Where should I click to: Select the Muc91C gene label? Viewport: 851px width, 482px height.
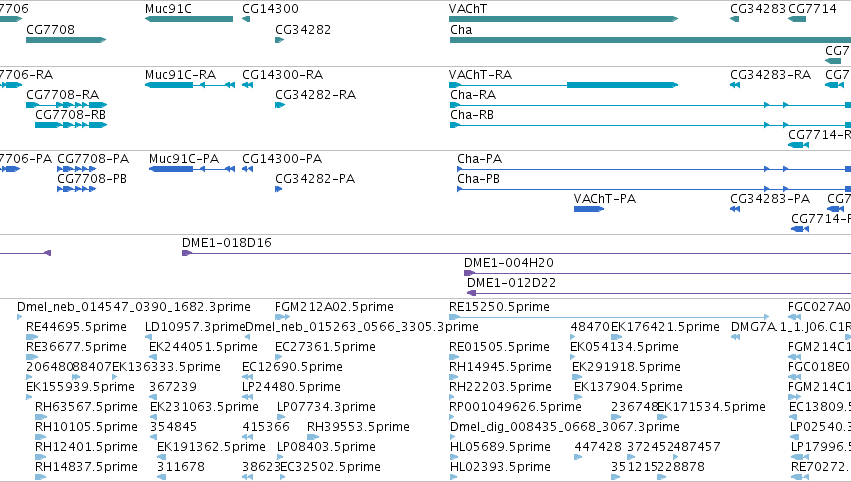168,9
